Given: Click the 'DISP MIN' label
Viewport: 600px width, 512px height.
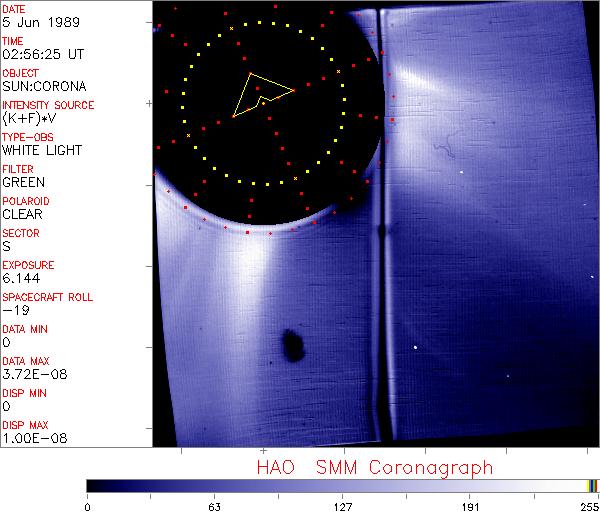Looking at the screenshot, I should point(24,393).
